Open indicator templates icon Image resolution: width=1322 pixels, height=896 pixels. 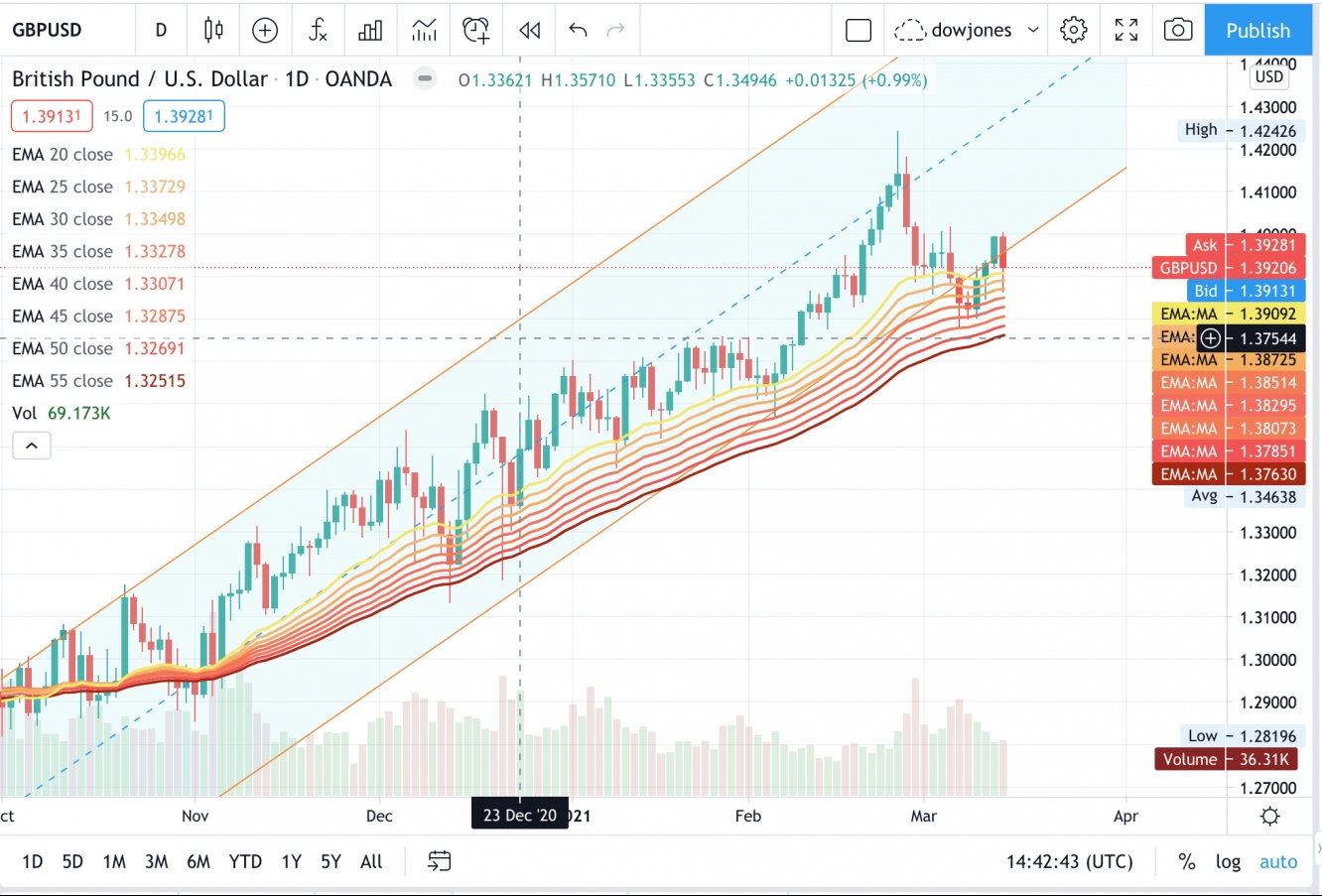(x=424, y=30)
